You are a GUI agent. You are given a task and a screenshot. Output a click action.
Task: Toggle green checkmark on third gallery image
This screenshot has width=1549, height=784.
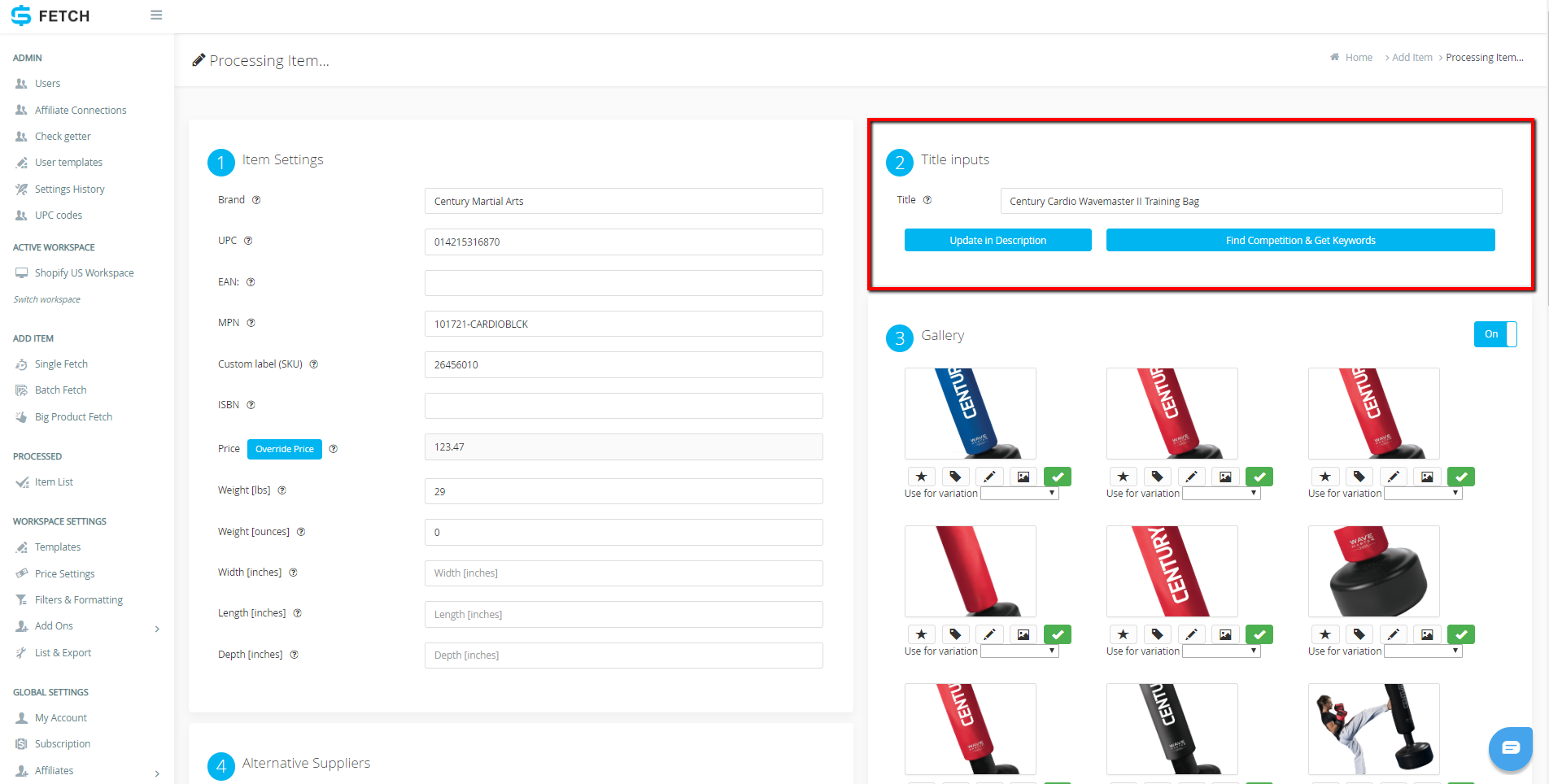[1461, 477]
